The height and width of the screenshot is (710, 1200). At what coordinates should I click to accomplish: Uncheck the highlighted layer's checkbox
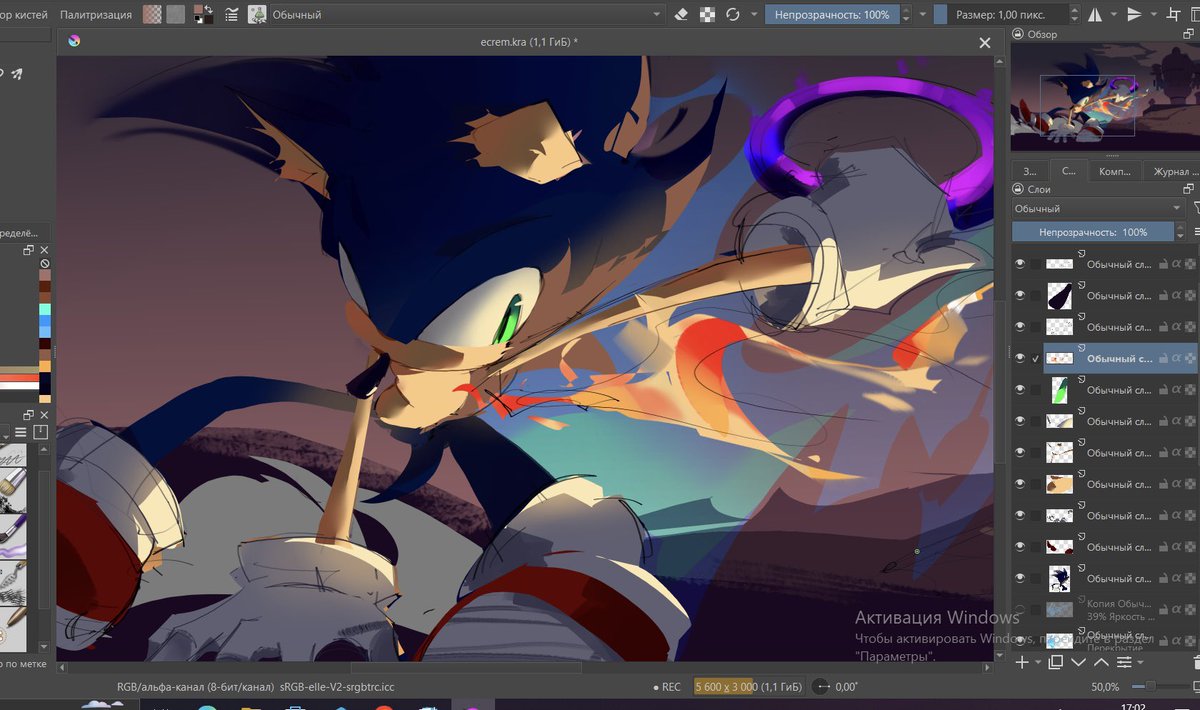click(x=1036, y=358)
